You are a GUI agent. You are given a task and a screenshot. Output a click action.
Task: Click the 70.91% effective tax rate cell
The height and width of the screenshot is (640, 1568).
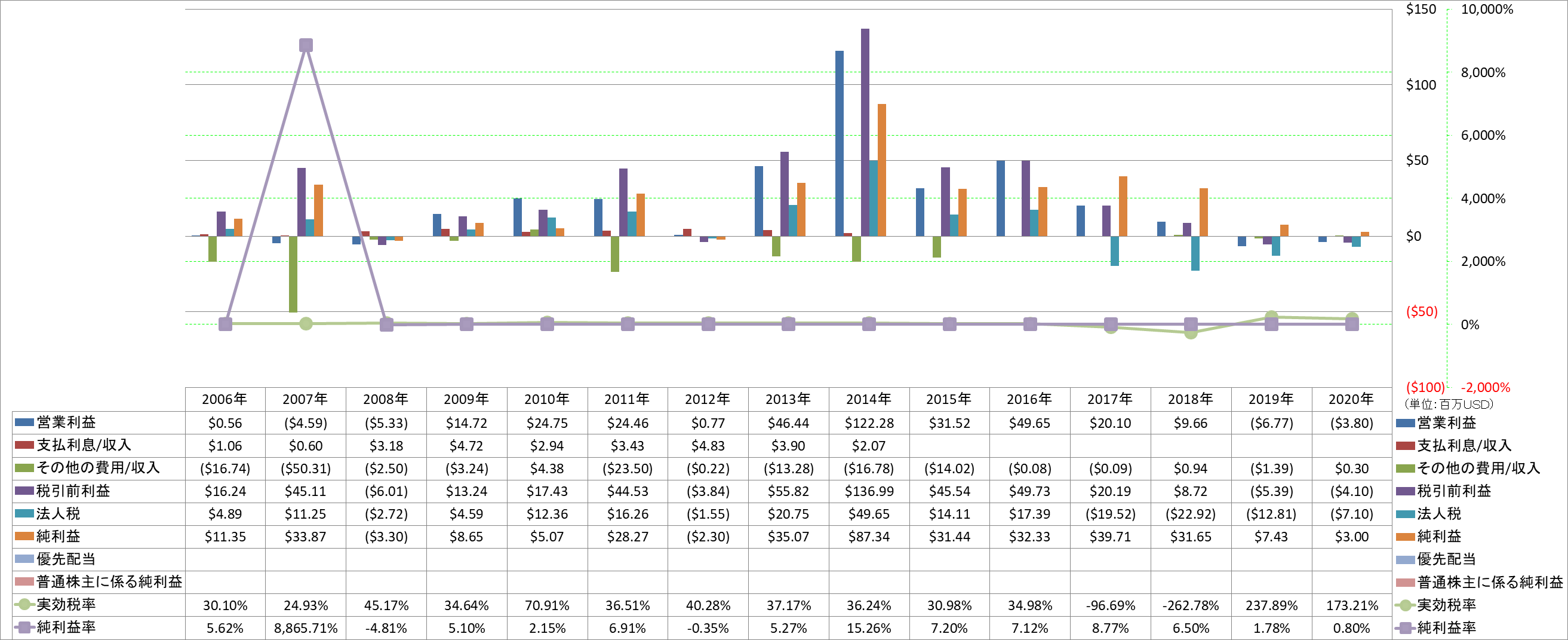(547, 605)
